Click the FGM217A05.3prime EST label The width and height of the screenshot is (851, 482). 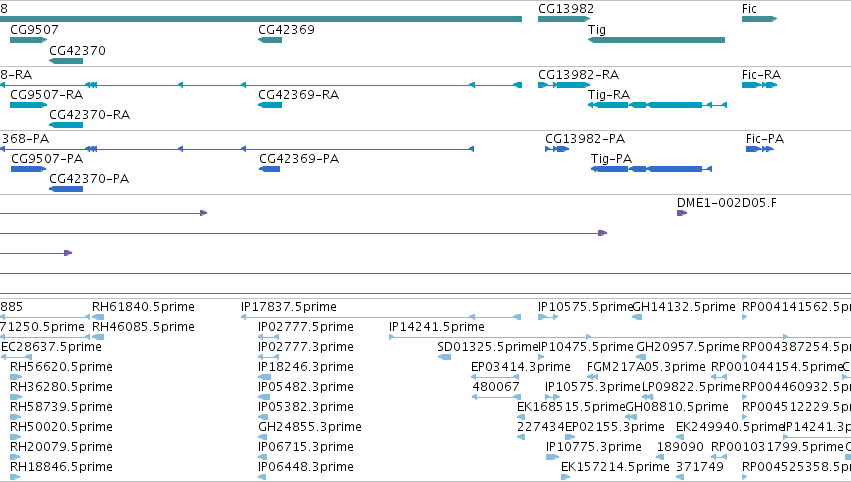click(x=646, y=366)
